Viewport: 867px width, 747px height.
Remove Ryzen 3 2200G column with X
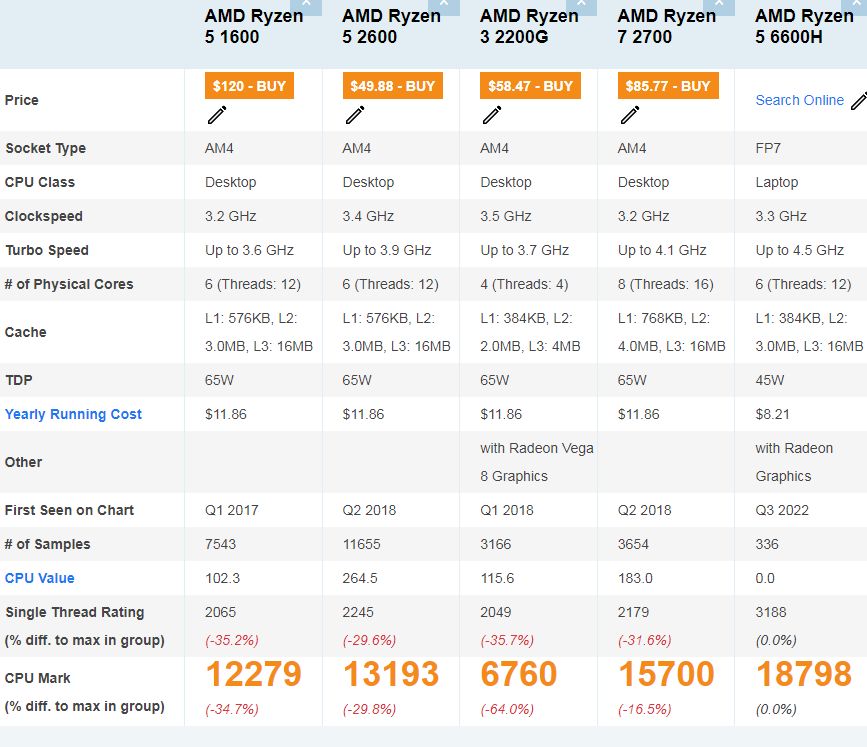[x=583, y=6]
